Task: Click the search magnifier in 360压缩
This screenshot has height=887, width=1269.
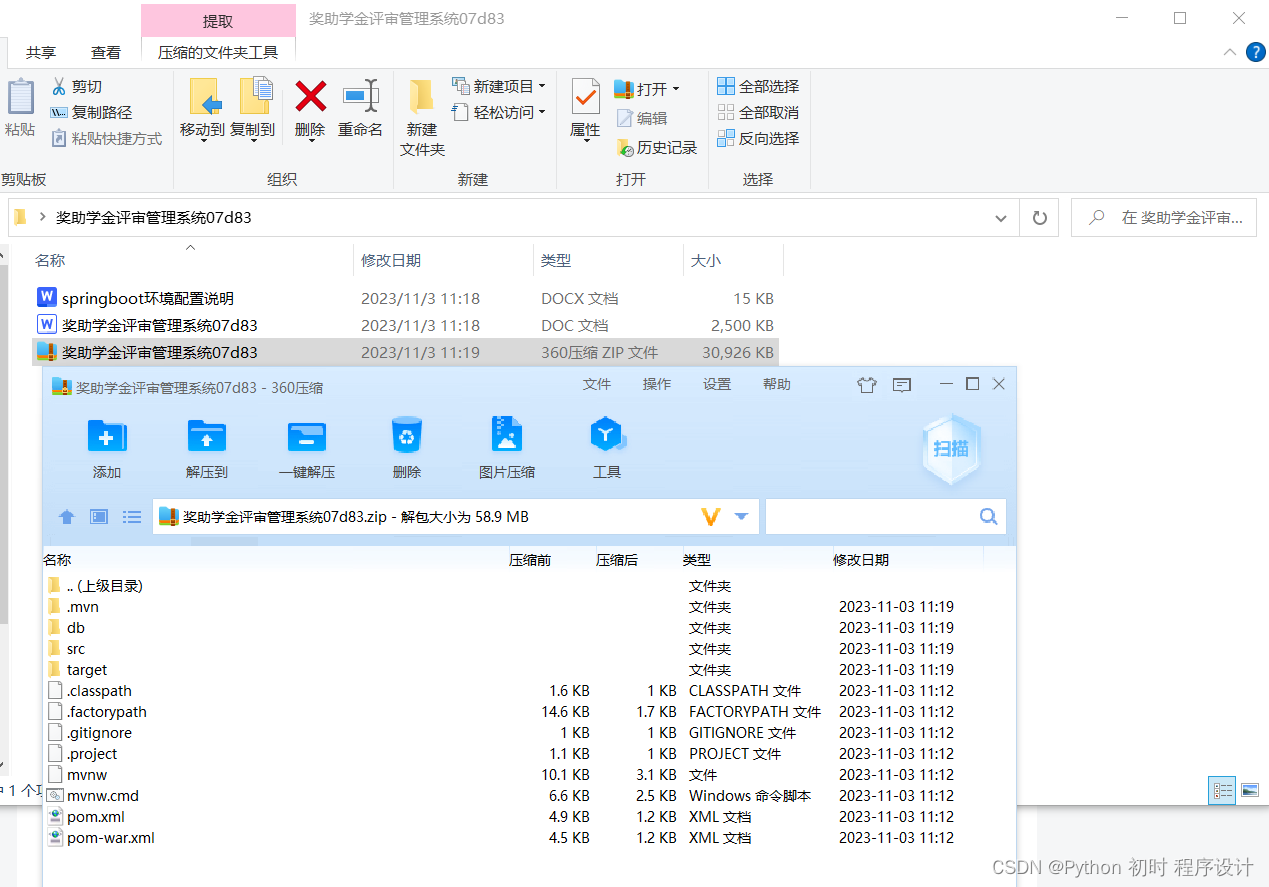Action: click(988, 517)
